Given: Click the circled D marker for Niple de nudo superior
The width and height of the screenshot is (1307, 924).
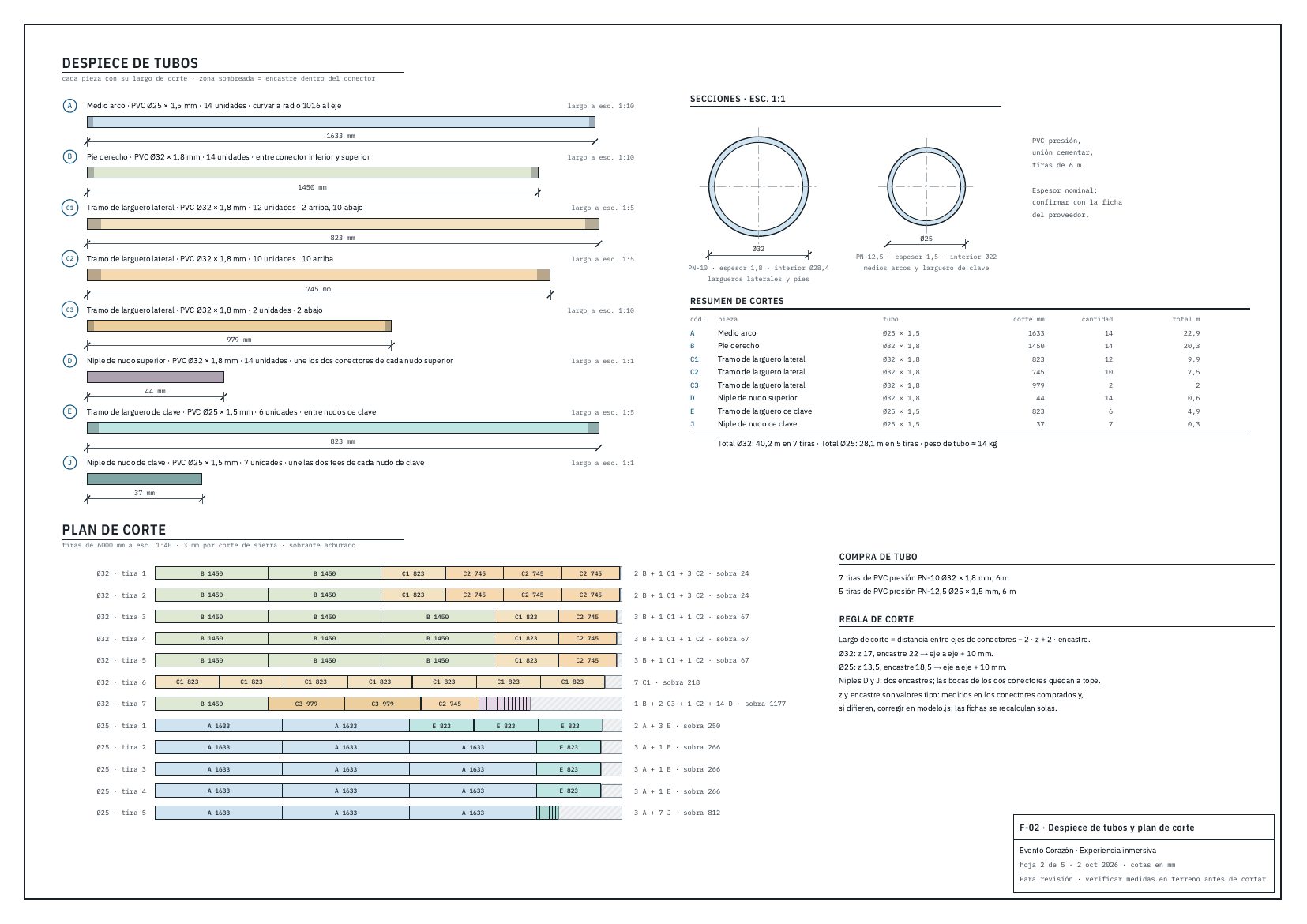Looking at the screenshot, I should [x=69, y=361].
